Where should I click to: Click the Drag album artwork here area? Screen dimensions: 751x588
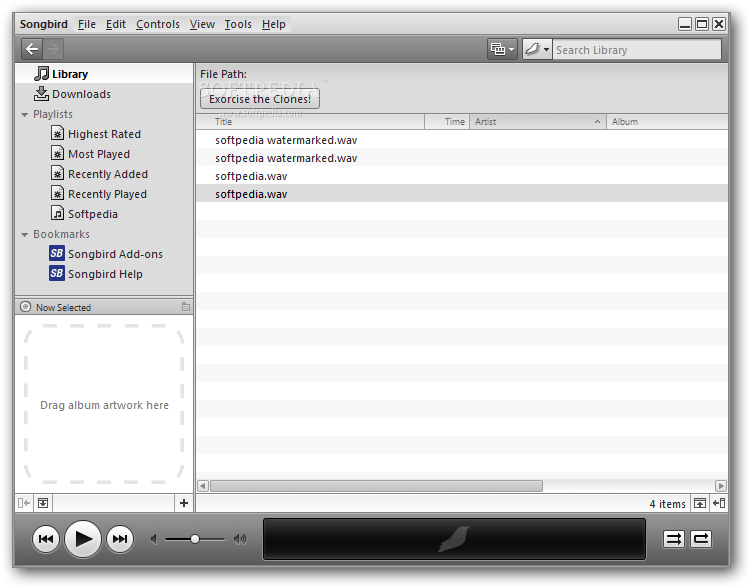pos(104,405)
